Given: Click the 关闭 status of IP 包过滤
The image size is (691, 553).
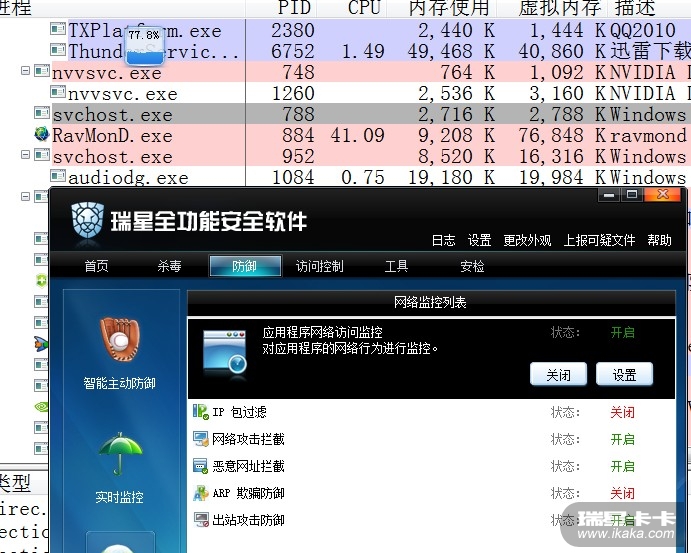Looking at the screenshot, I should pos(623,412).
